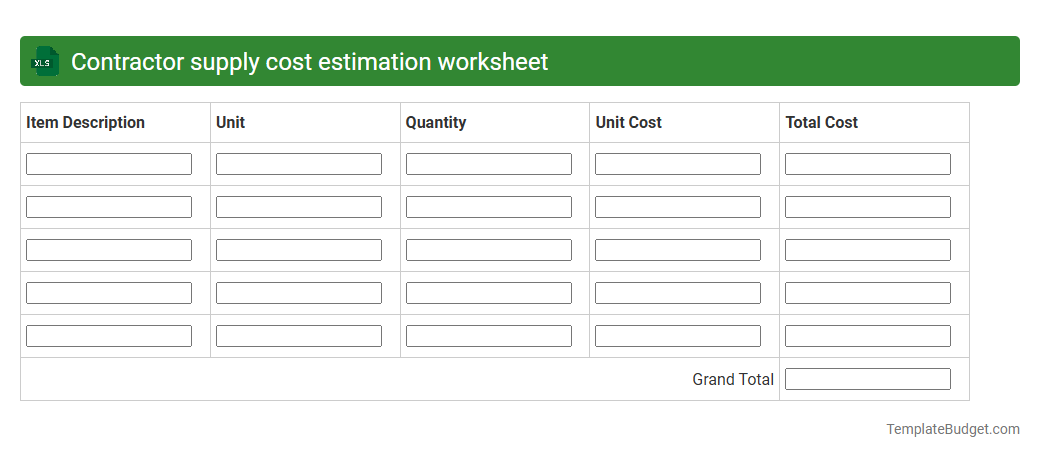Screen dimensions: 1040x458
Task: Focus second row Total Cost field
Action: pyautogui.click(x=868, y=207)
